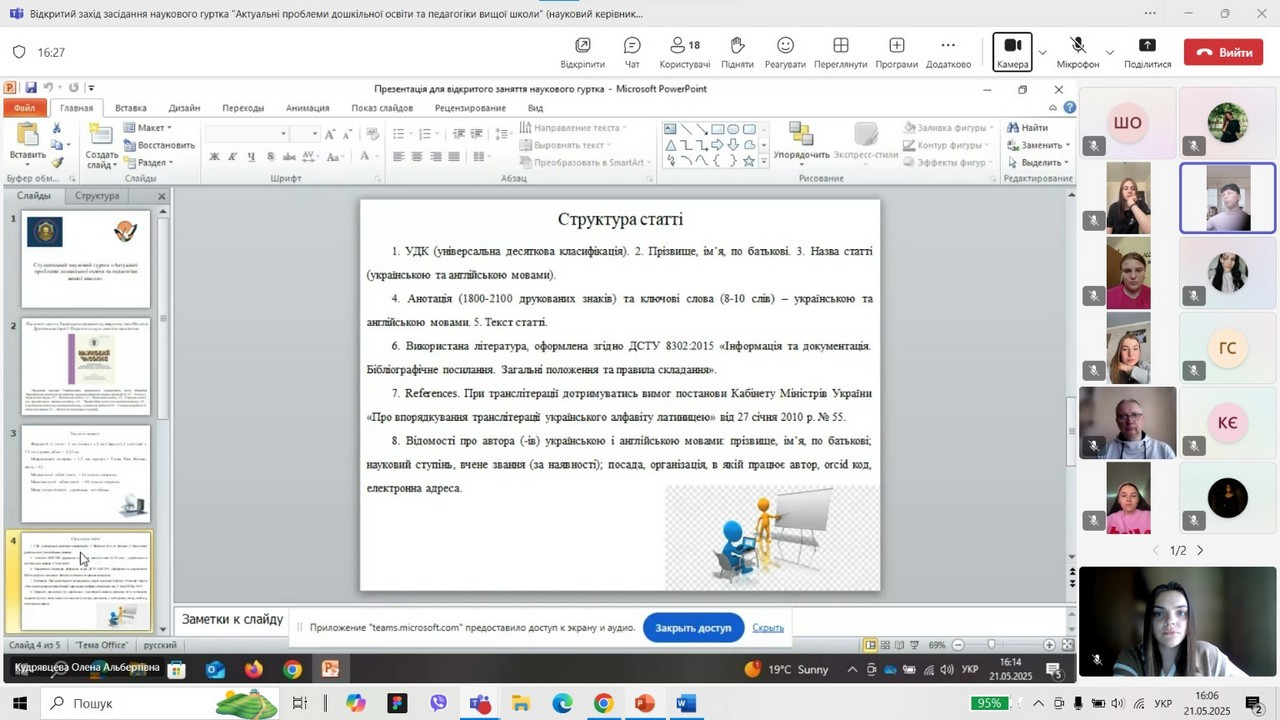Select slide 1 thumbnail in the slides pane
The image size is (1280, 720).
point(86,261)
